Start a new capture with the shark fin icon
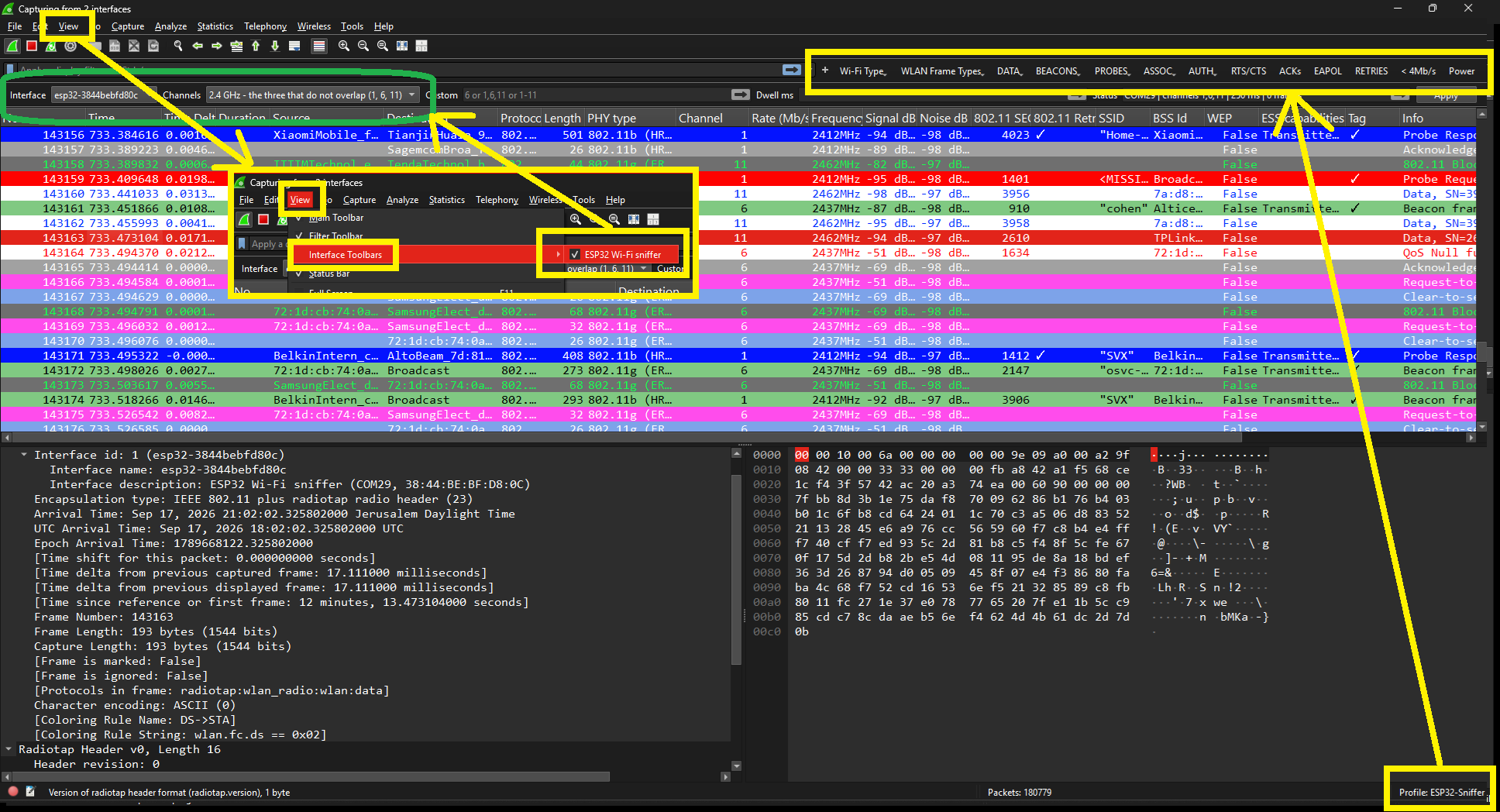 pos(13,46)
